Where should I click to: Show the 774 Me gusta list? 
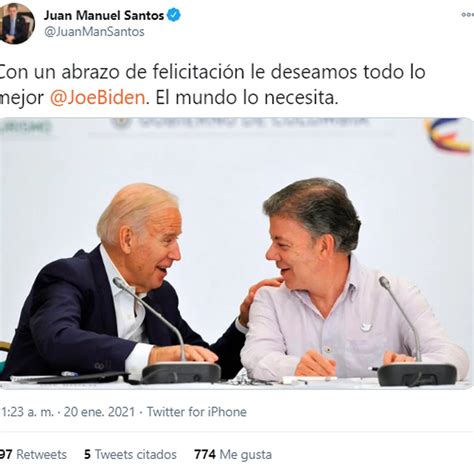[233, 455]
